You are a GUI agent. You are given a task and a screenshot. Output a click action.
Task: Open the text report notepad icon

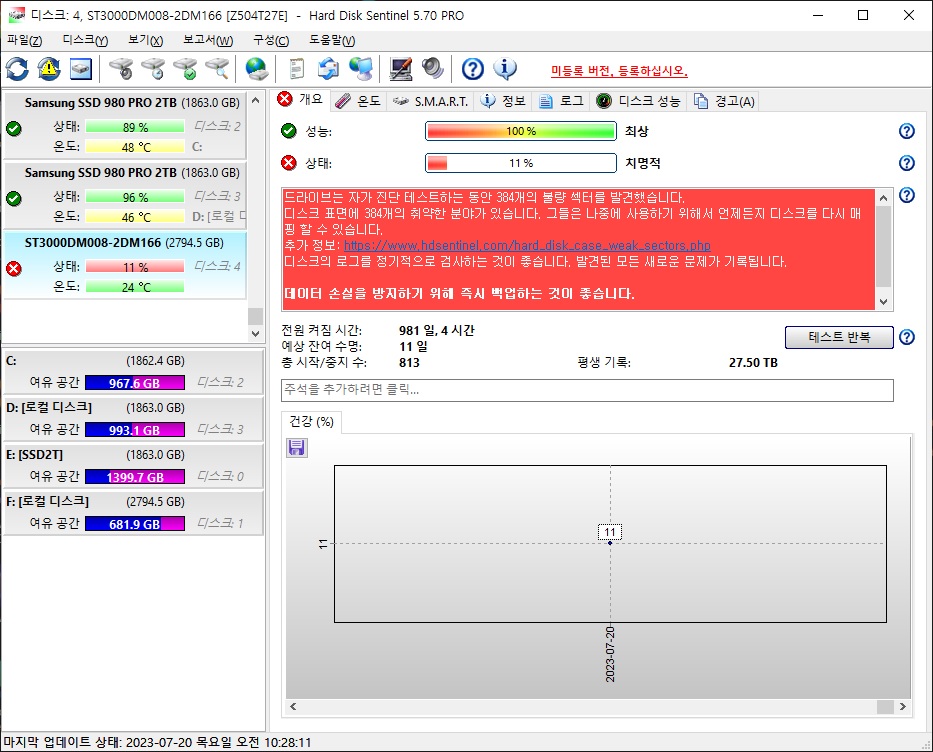(x=296, y=69)
